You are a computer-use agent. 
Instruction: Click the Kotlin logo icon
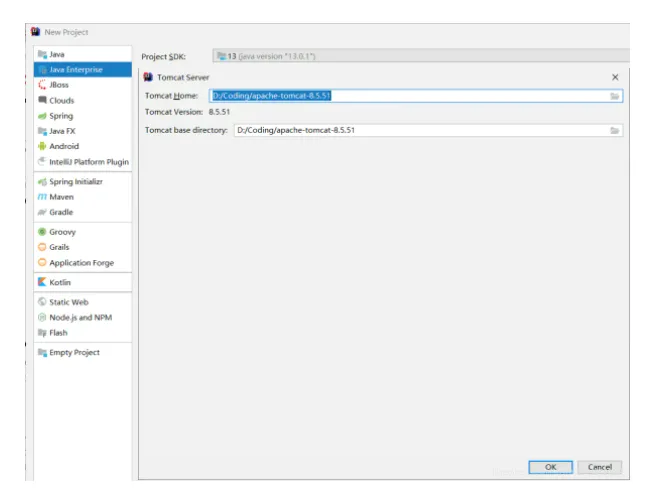click(x=42, y=282)
